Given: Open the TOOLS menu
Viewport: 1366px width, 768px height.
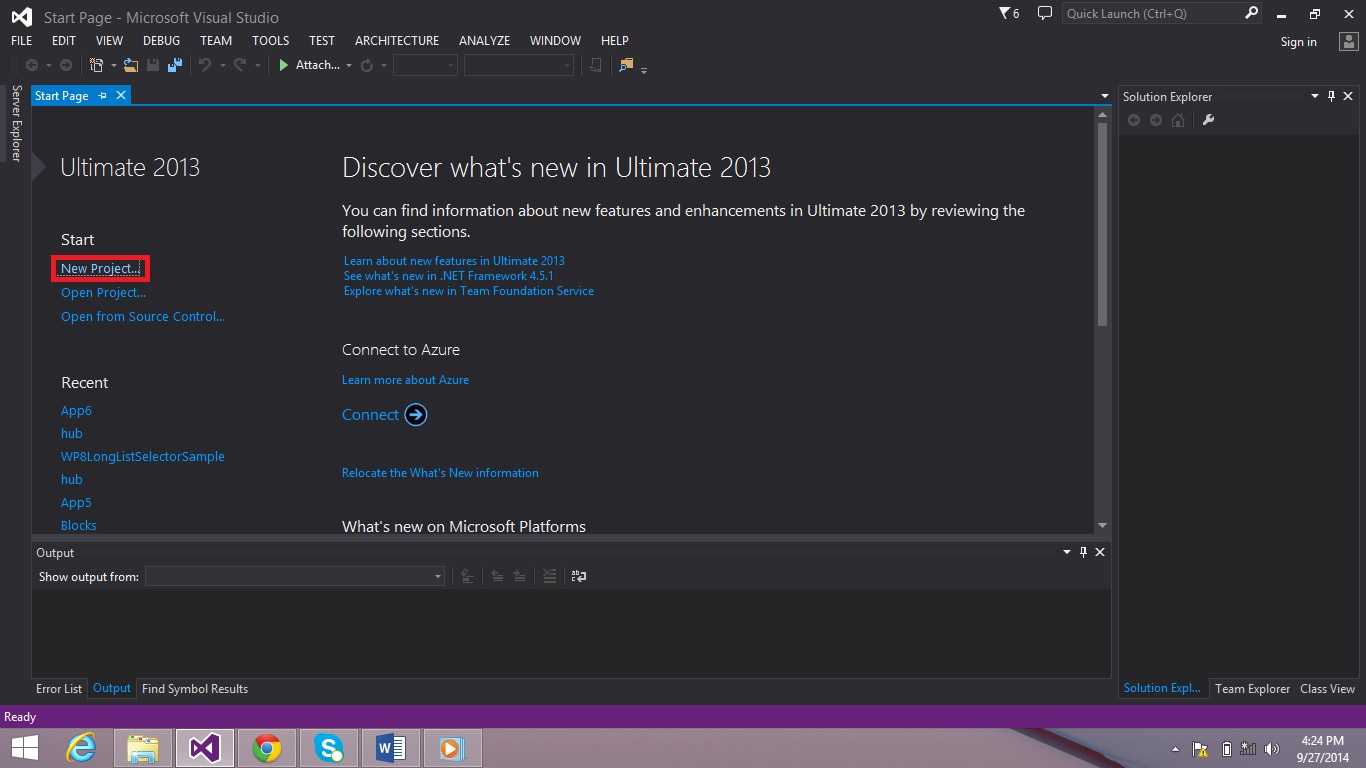Looking at the screenshot, I should 270,41.
